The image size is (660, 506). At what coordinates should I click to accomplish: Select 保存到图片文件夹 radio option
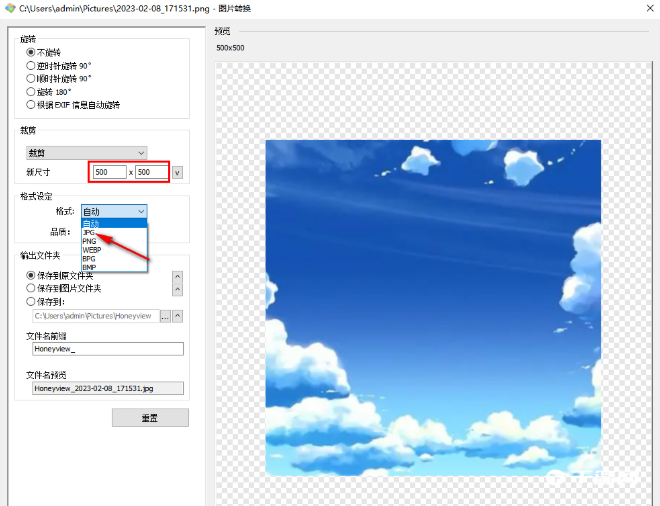[x=31, y=287]
